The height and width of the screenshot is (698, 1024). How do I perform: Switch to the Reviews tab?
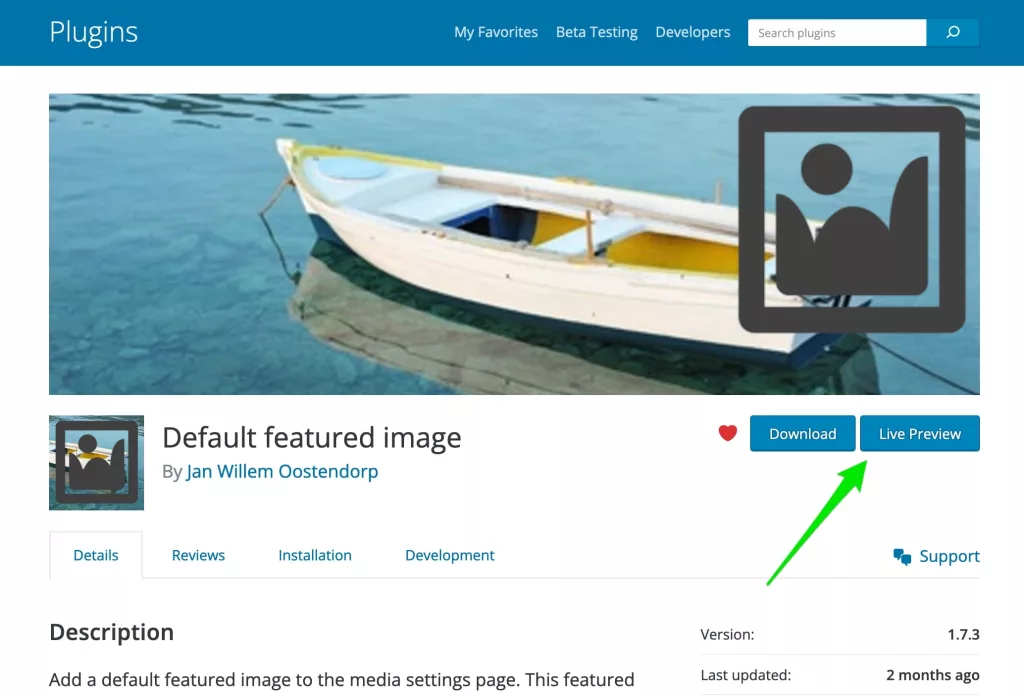click(198, 555)
